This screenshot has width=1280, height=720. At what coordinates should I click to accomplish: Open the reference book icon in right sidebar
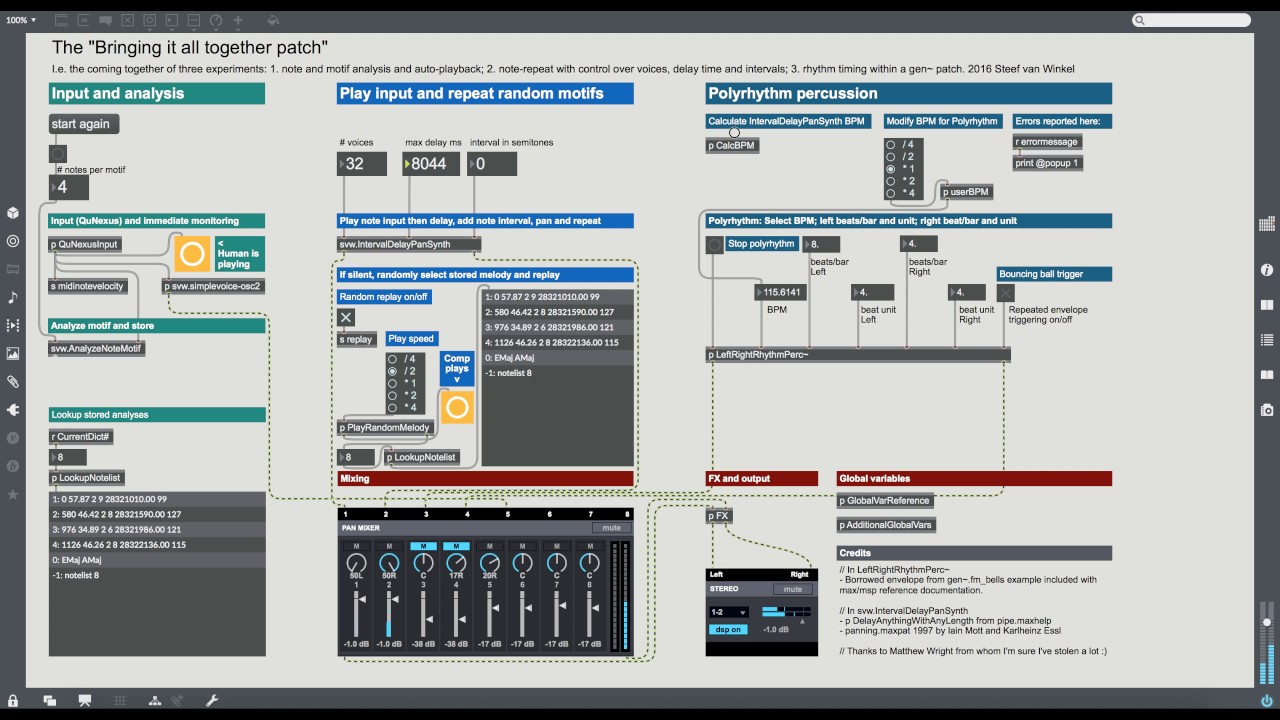[x=1267, y=305]
